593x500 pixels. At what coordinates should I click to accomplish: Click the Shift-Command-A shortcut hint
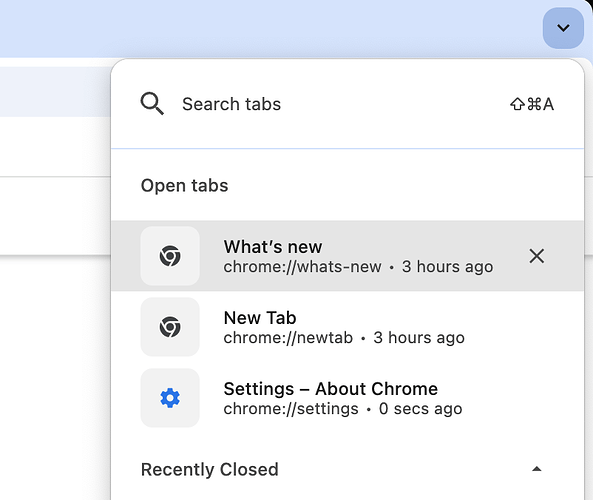[532, 104]
